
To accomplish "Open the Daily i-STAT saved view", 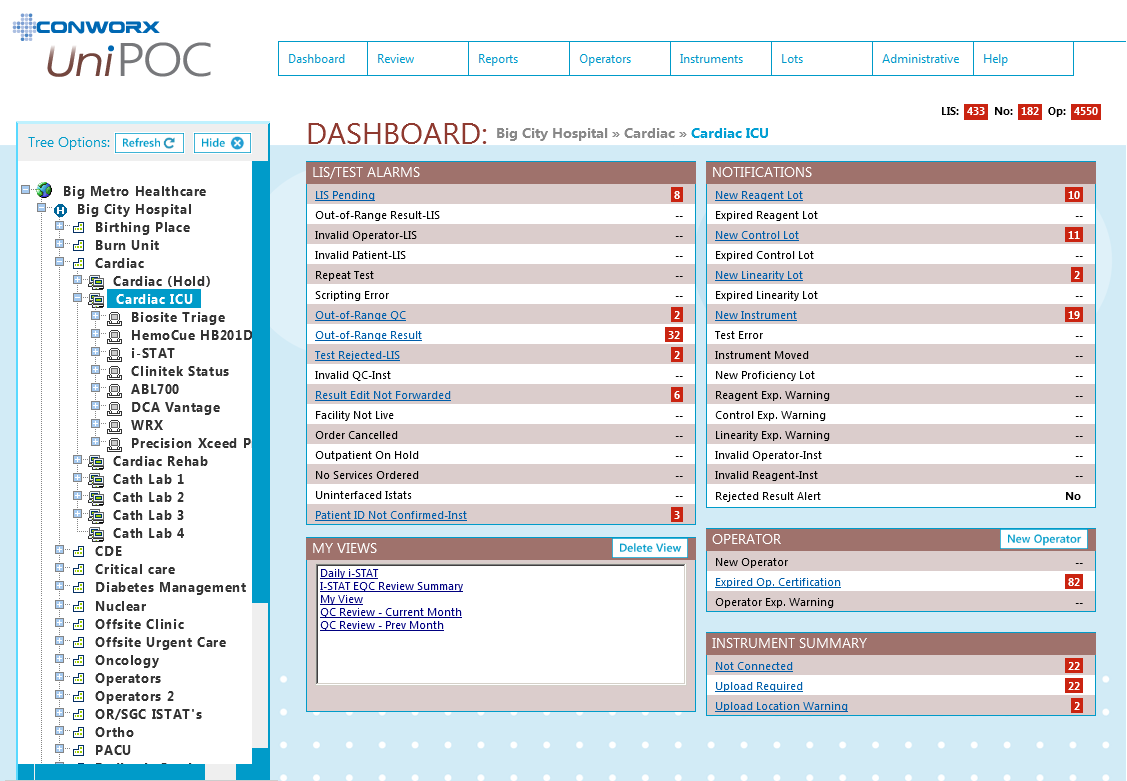I will click(x=349, y=573).
